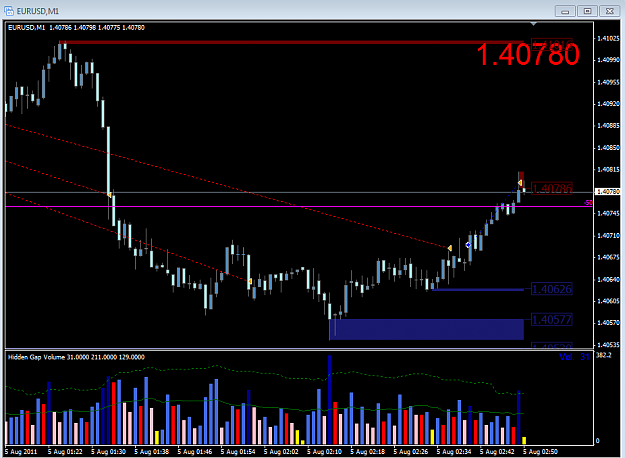Image resolution: width=625 pixels, height=458 pixels.
Task: Click the 5 Aug 02:50 time label
Action: pos(540,452)
